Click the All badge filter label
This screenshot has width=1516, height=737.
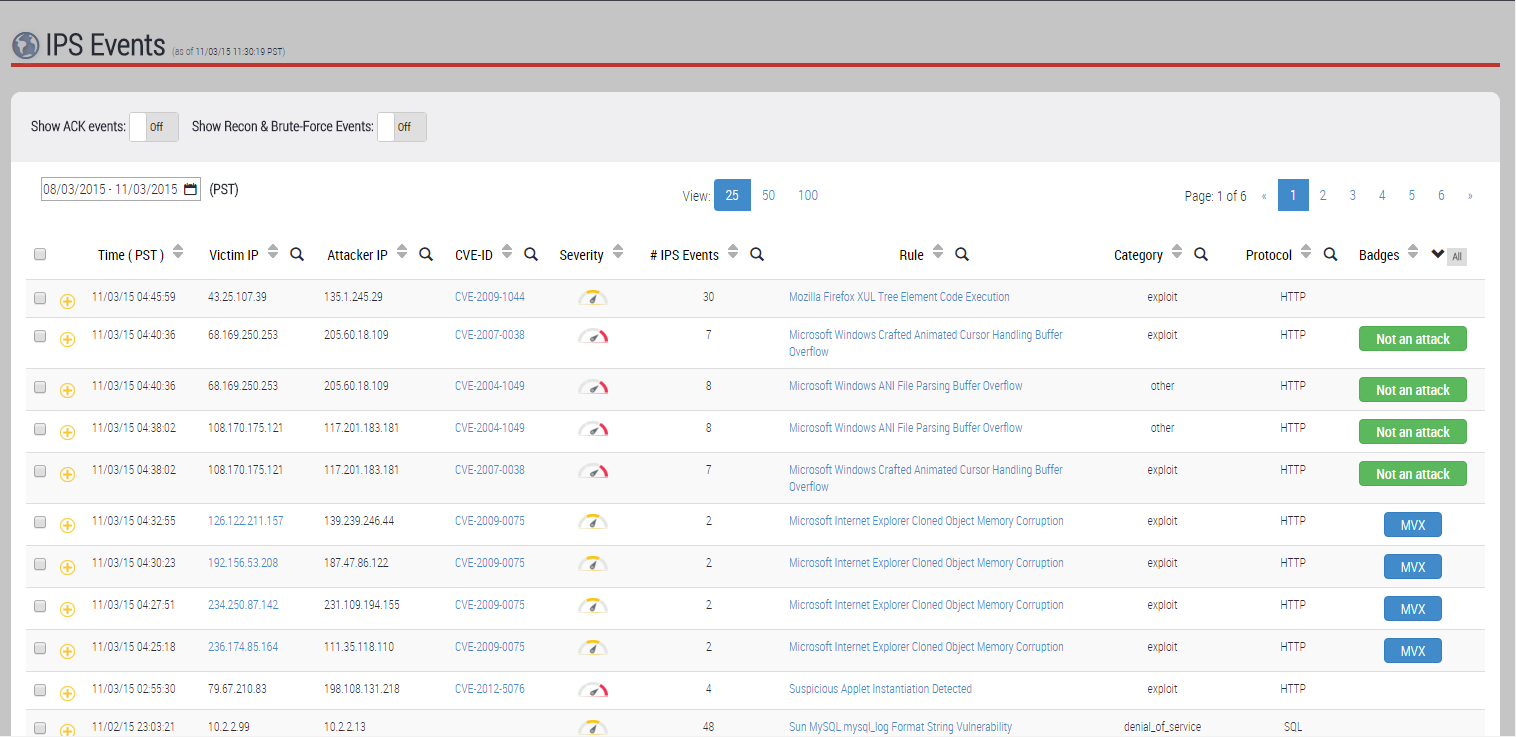point(1457,257)
